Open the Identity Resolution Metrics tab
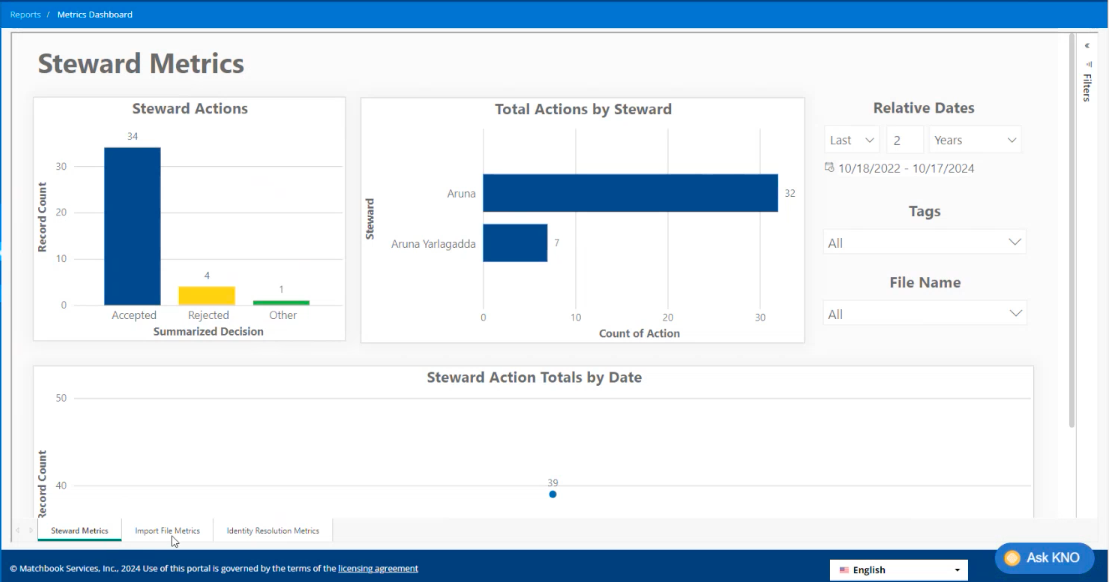The width and height of the screenshot is (1109, 582). (273, 530)
